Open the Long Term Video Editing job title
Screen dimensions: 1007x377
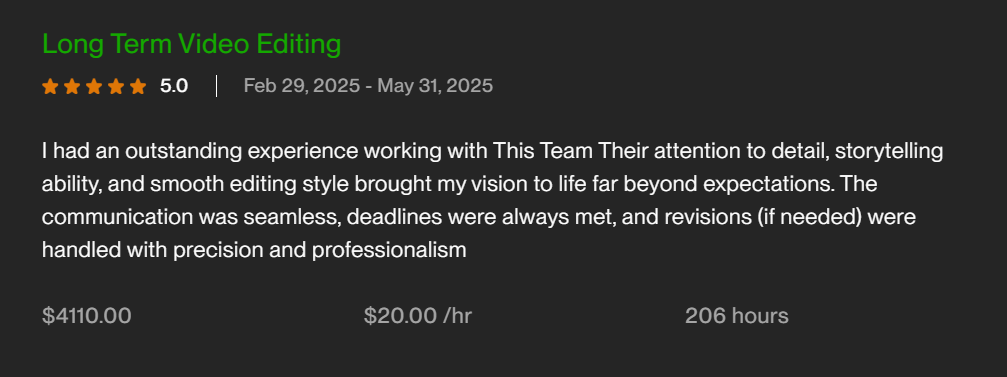click(191, 45)
